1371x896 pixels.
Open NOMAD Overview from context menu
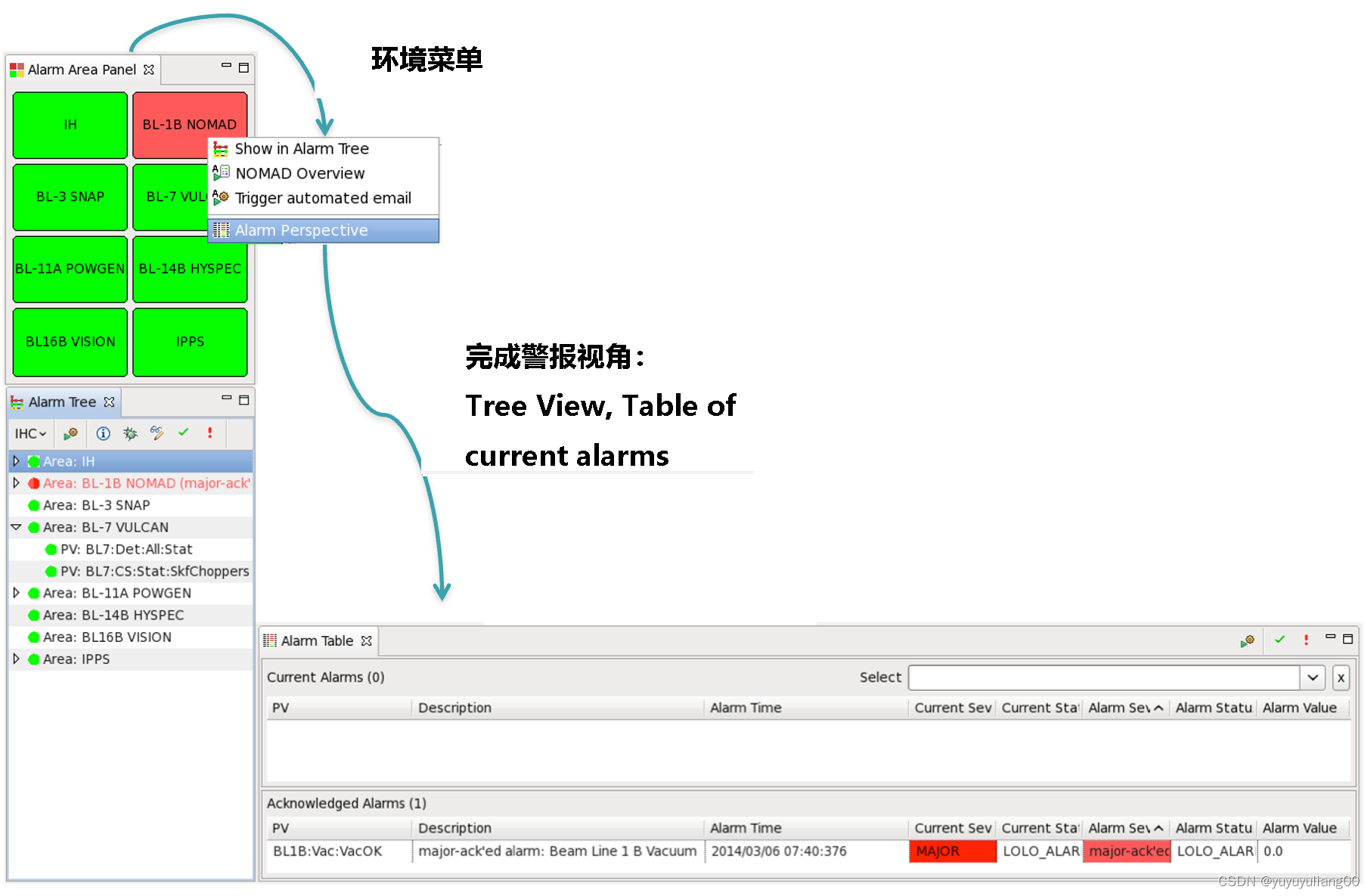323,173
